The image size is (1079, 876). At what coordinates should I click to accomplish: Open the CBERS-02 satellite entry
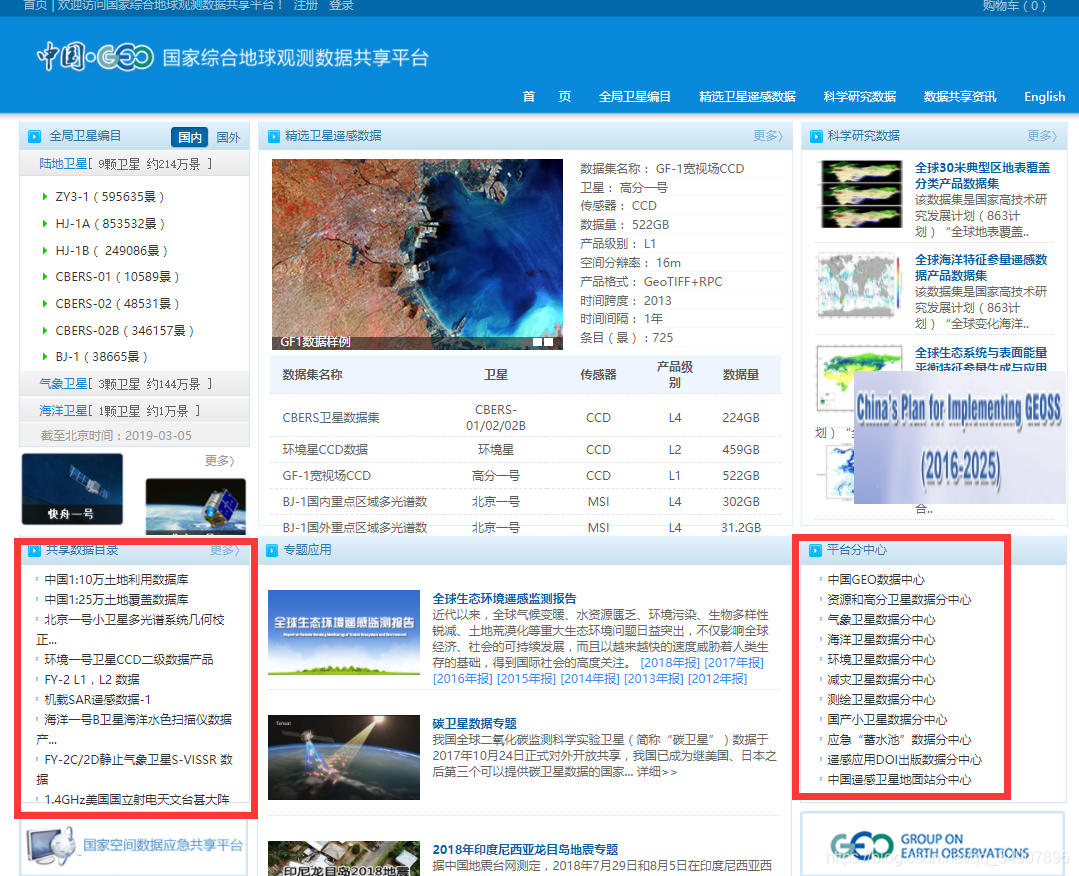[117, 303]
